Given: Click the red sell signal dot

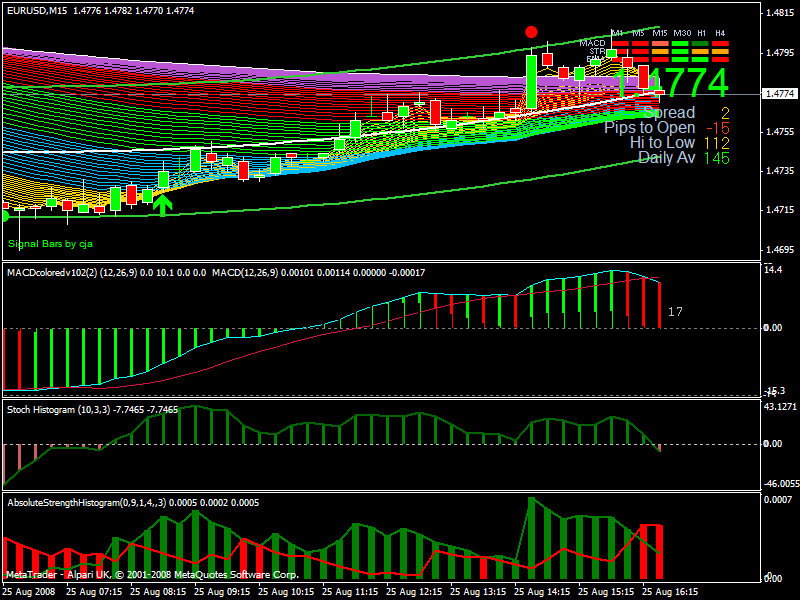Looking at the screenshot, I should [x=531, y=32].
